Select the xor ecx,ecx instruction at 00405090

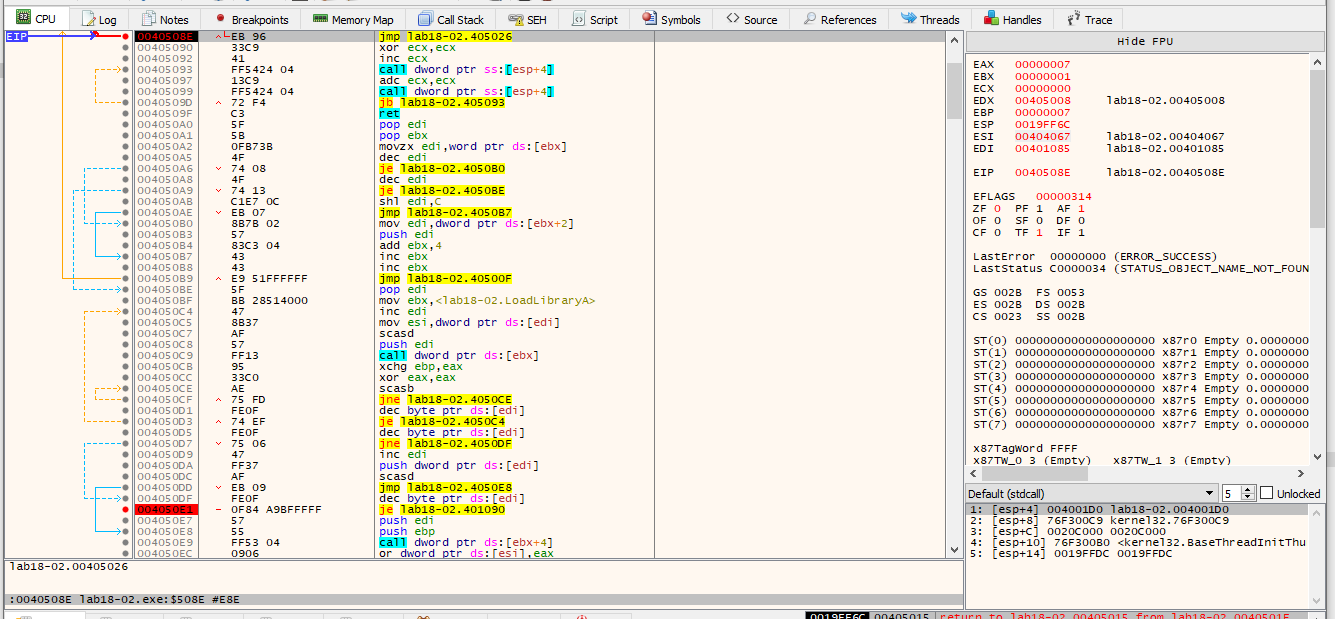click(x=411, y=48)
